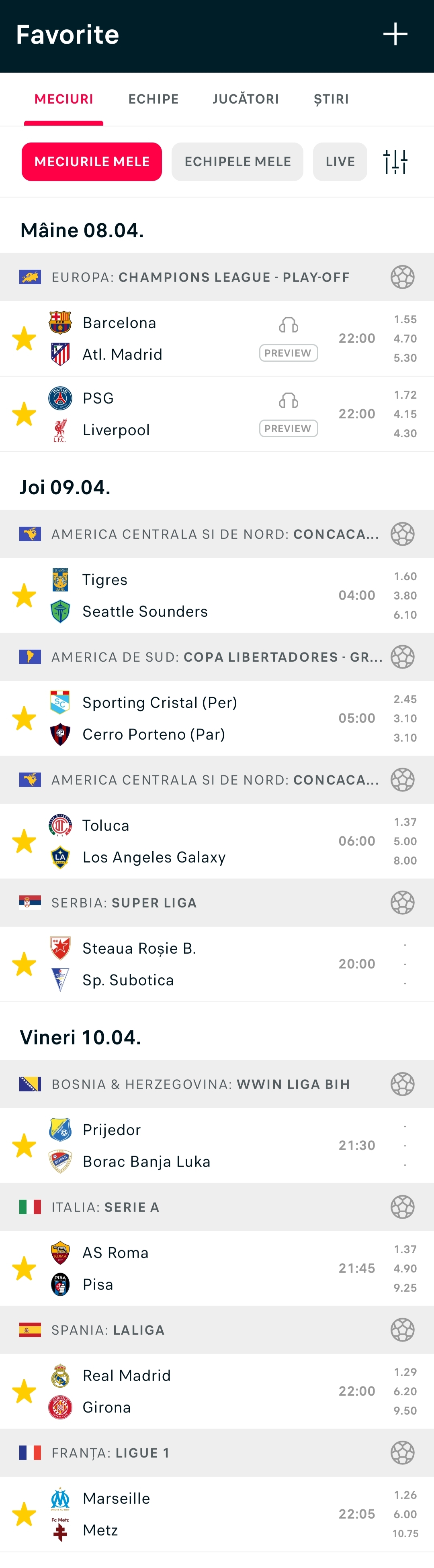Screen dimensions: 434x1568
Task: Tap the plus icon to add favorites
Action: click(395, 35)
